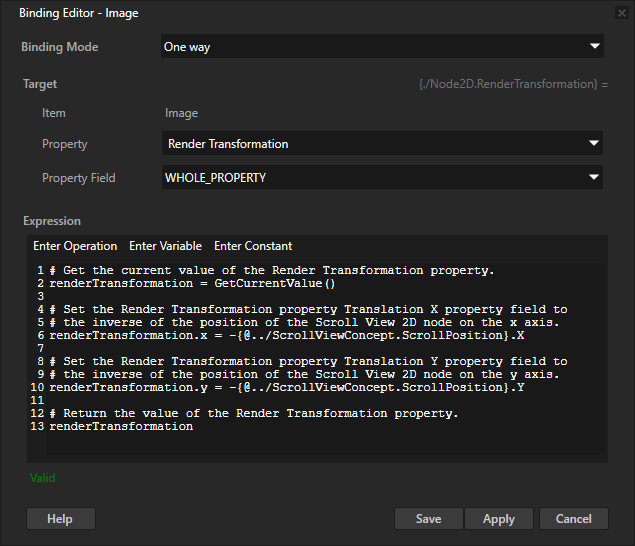Image resolution: width=635 pixels, height=546 pixels.
Task: Open the Enter Operation menu
Action: (75, 246)
